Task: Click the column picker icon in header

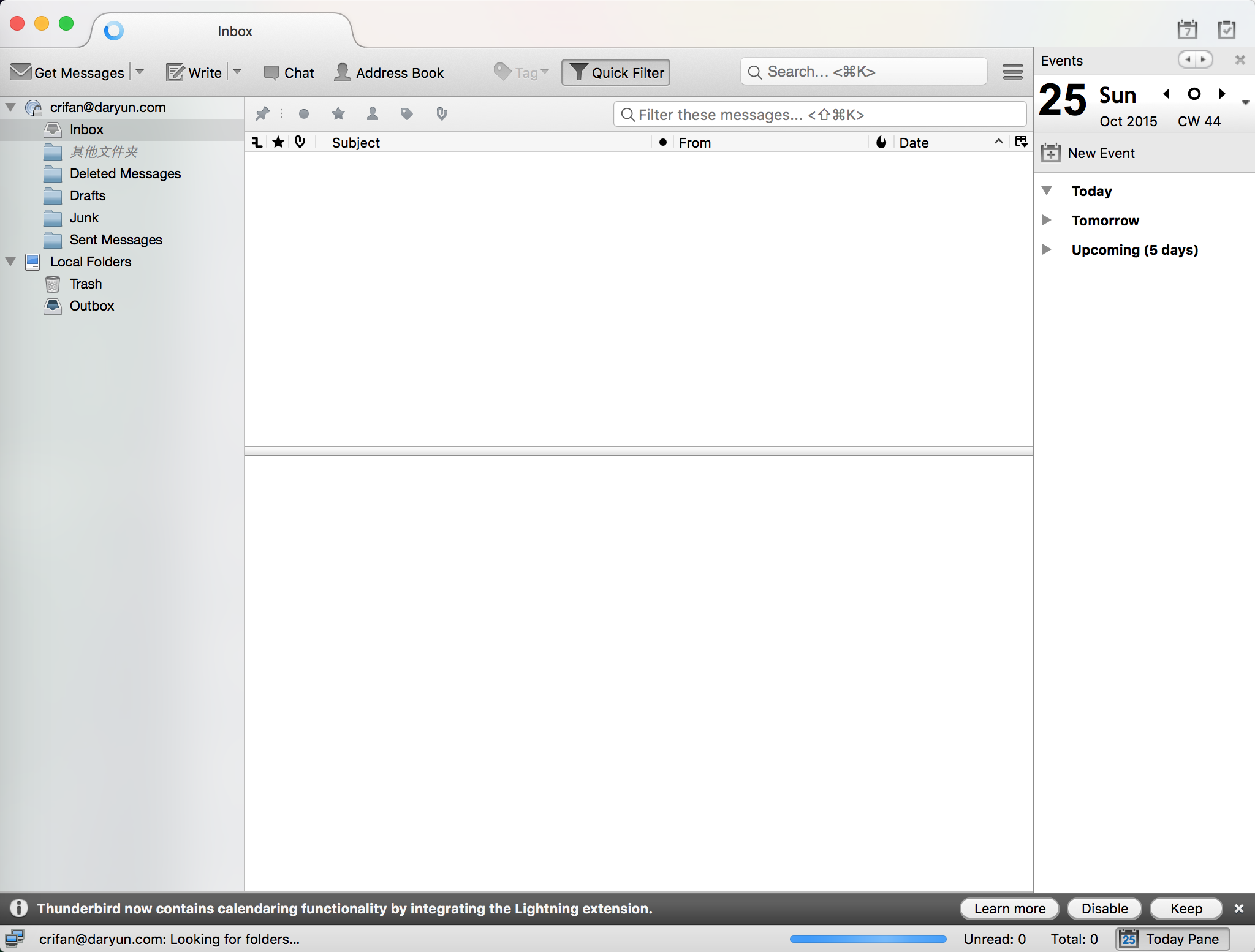Action: pos(1021,142)
